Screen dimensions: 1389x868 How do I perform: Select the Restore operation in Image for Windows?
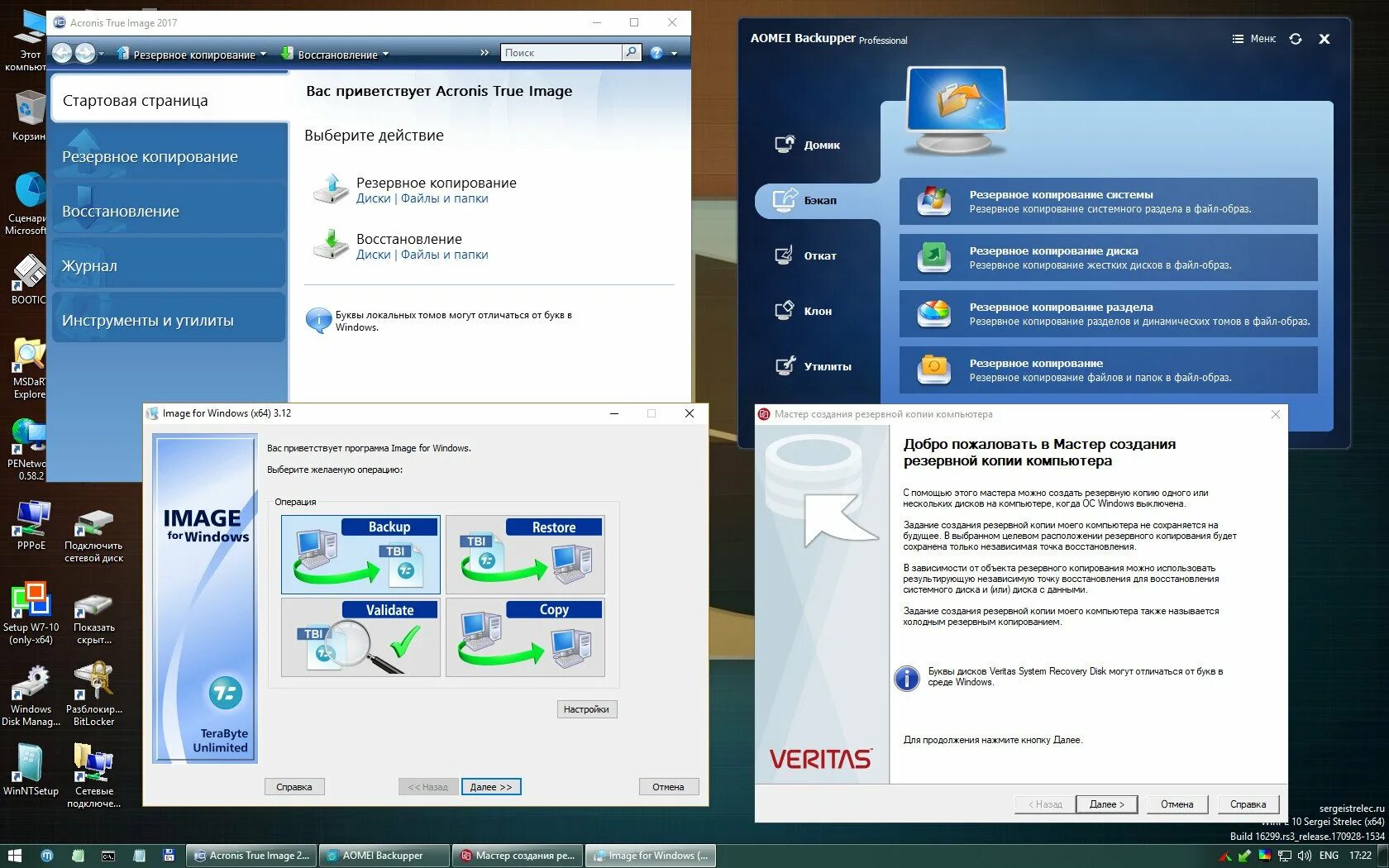tap(525, 554)
